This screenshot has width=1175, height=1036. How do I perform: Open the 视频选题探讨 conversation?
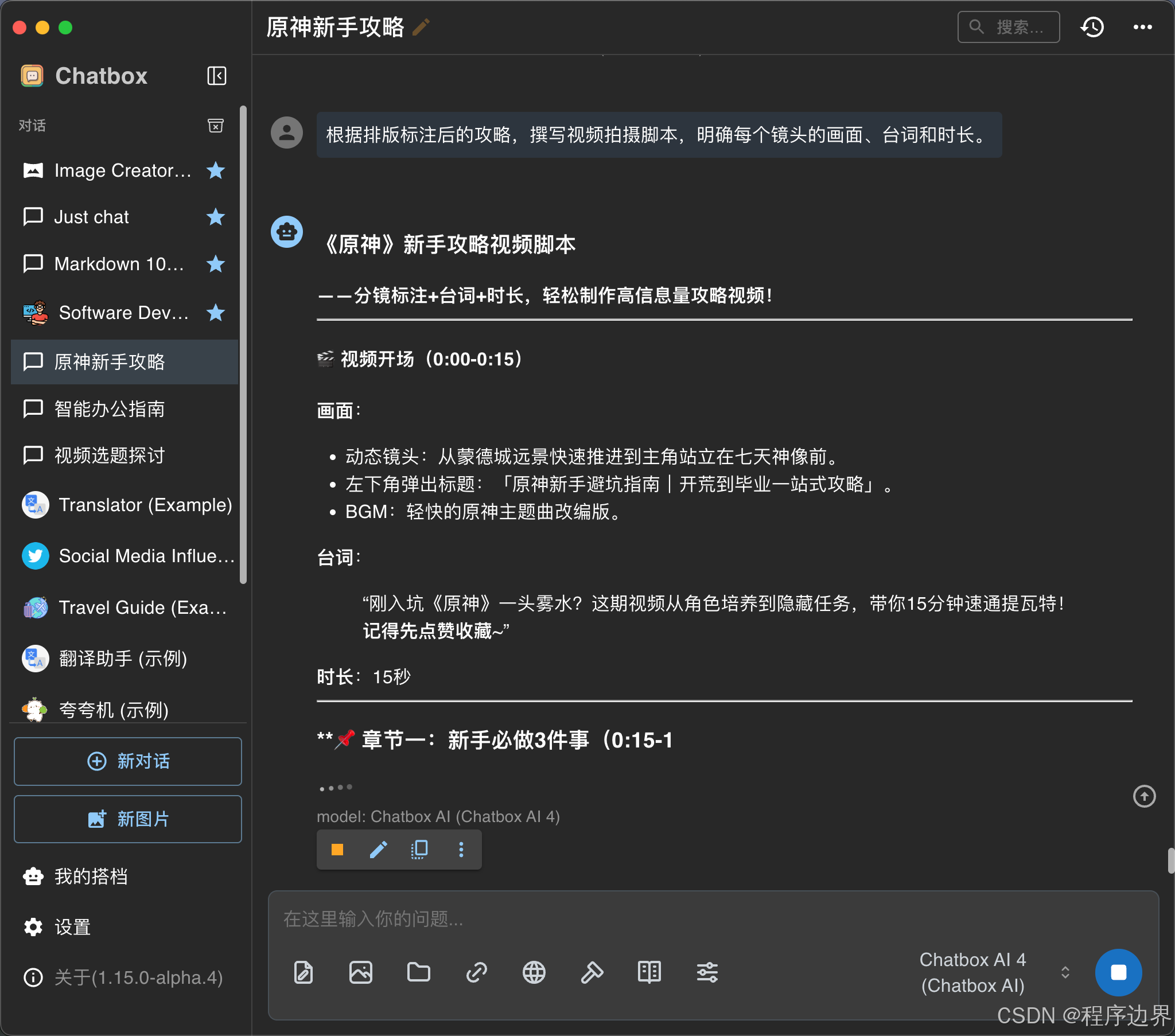click(124, 455)
